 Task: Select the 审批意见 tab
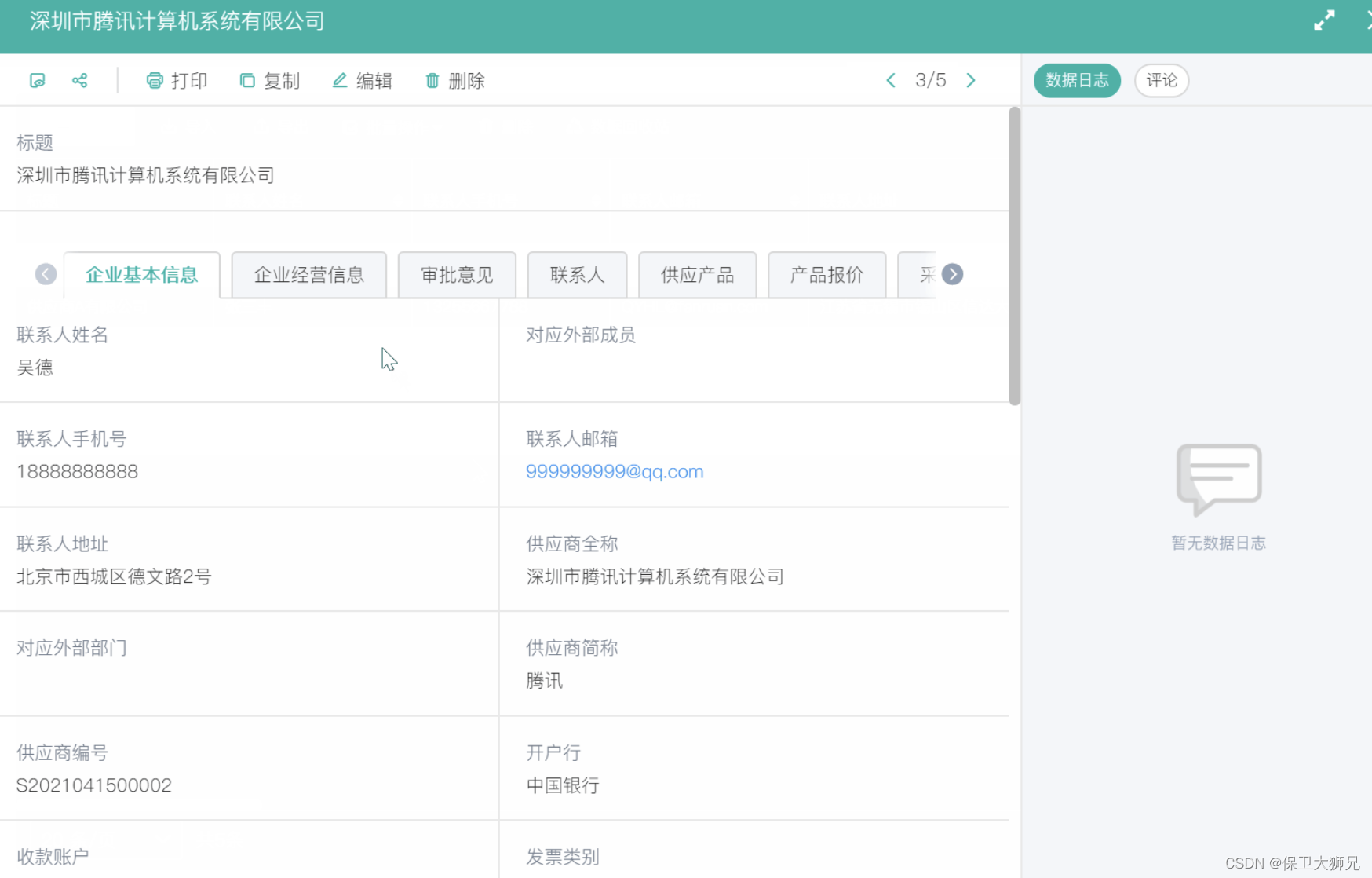tap(457, 275)
